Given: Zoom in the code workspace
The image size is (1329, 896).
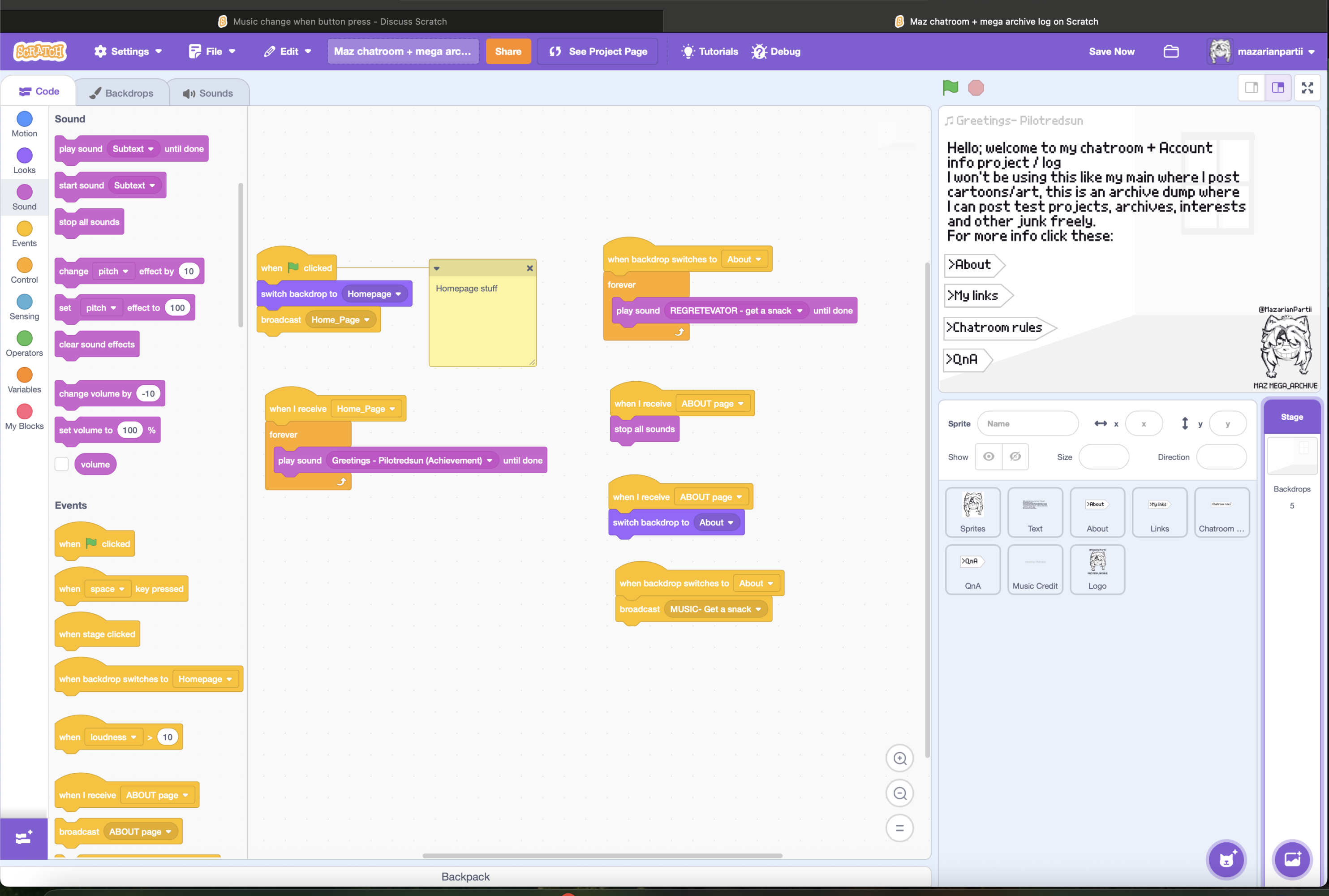Looking at the screenshot, I should point(899,758).
